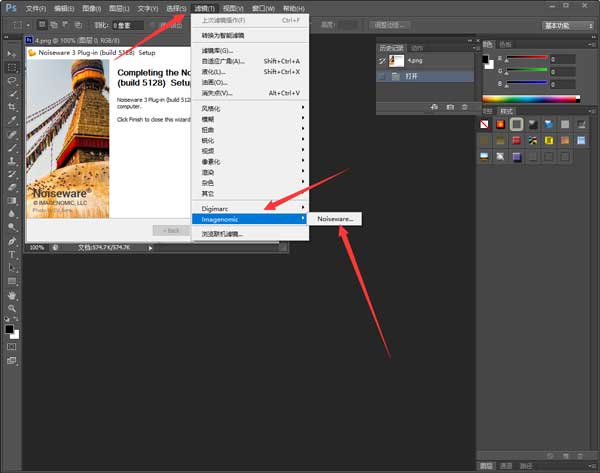Select the Eyedropper tool

12,120
